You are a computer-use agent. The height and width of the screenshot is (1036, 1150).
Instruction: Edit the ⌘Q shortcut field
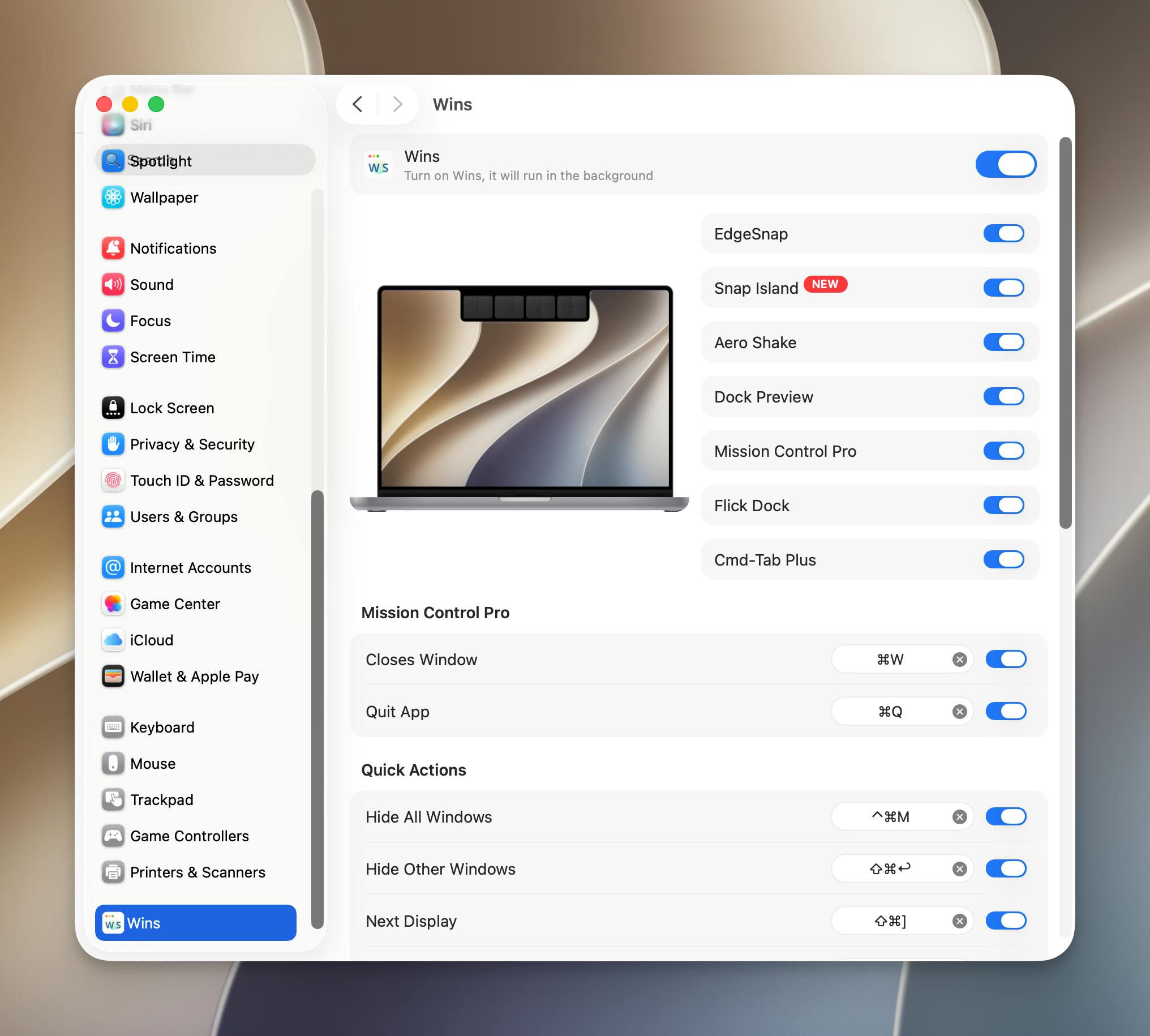click(902, 712)
